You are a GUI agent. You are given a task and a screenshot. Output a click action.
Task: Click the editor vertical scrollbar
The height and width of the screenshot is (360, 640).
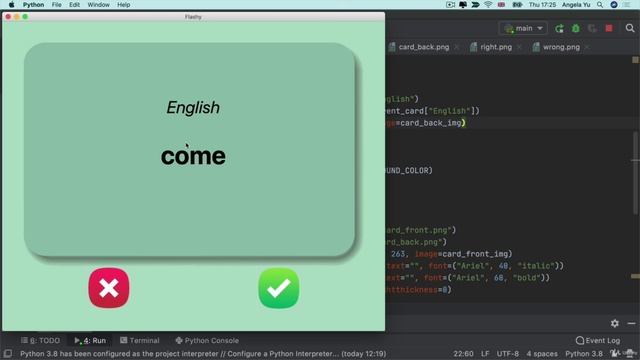(x=636, y=173)
